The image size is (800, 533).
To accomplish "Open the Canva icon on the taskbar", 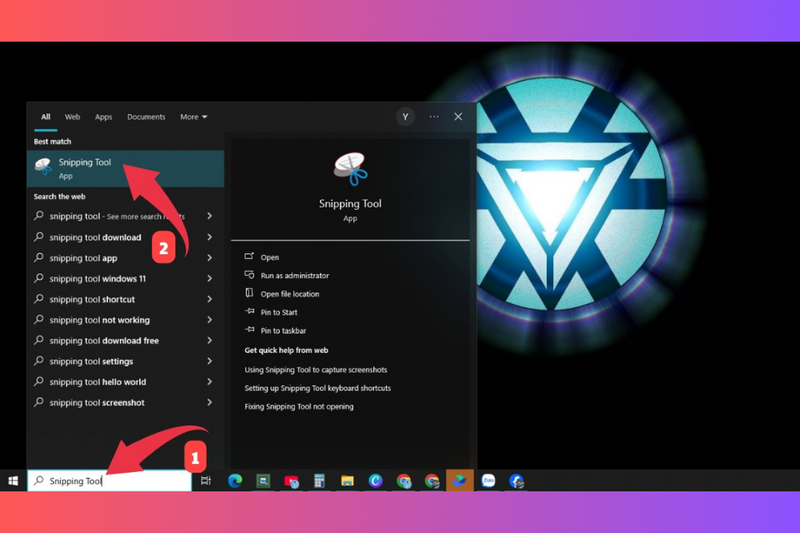I will click(x=376, y=480).
